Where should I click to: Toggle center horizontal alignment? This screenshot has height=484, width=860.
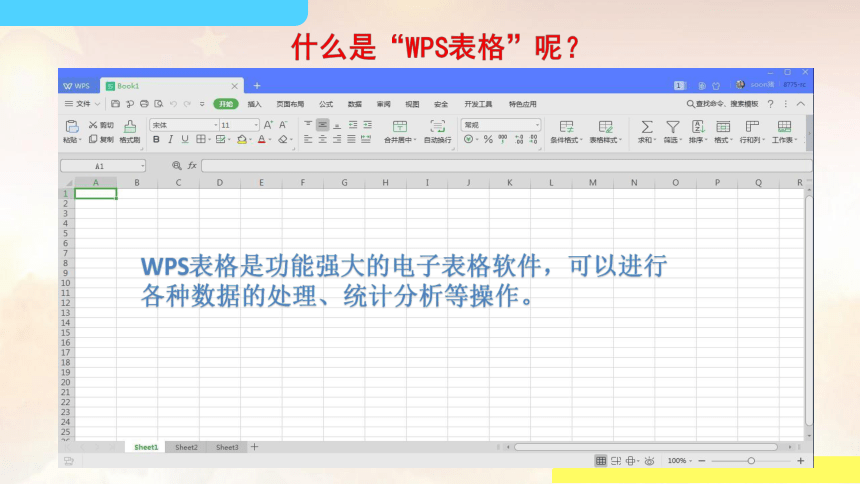pos(322,139)
